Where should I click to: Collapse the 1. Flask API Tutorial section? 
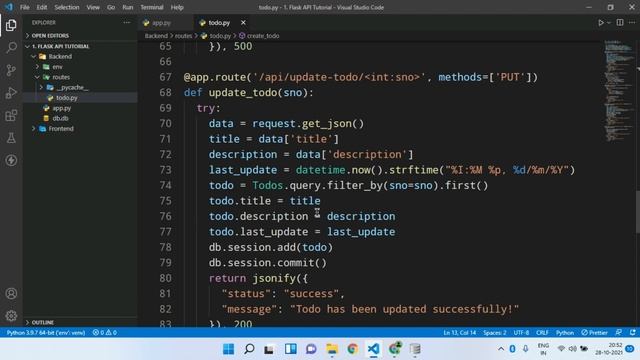80,47
